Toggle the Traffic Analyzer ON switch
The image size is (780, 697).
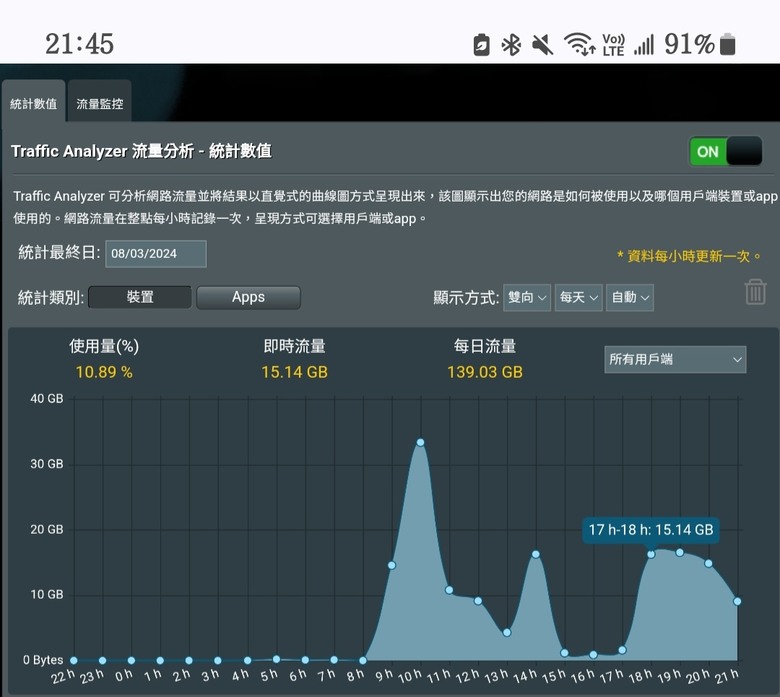tap(726, 151)
